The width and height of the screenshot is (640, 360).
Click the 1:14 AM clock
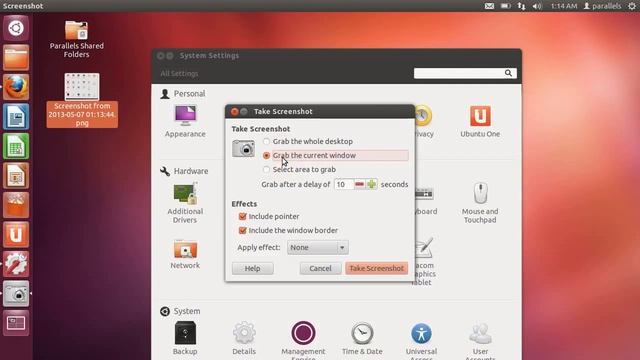tap(564, 6)
